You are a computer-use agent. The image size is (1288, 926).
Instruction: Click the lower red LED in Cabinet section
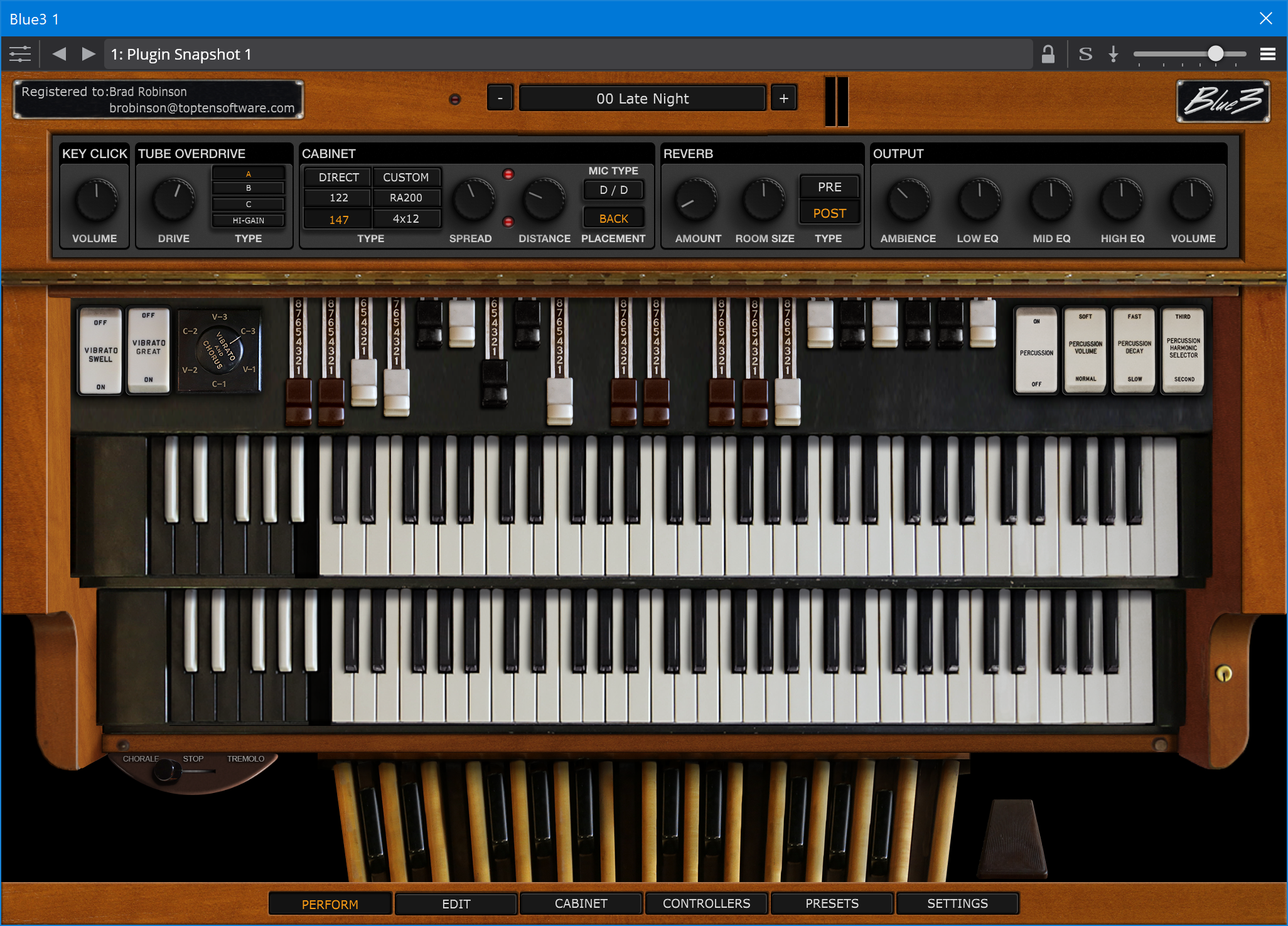[508, 221]
